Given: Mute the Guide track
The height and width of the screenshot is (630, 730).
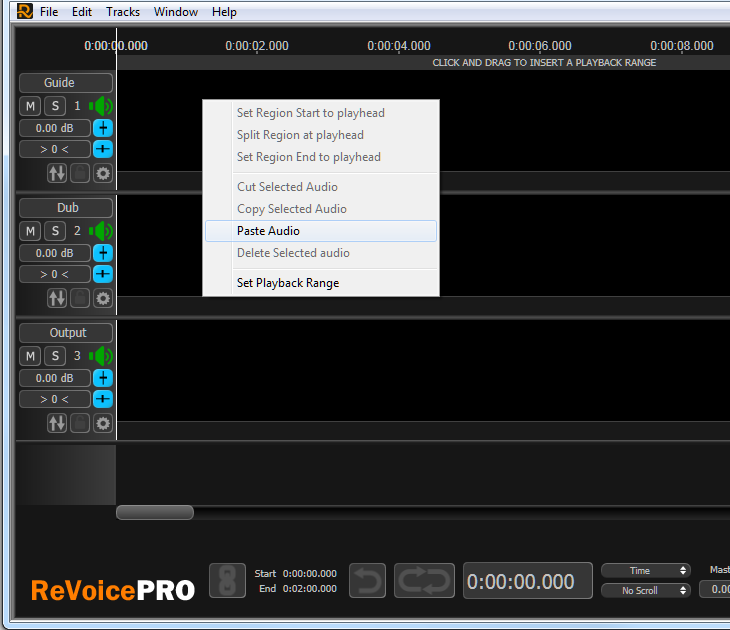Looking at the screenshot, I should click(x=30, y=106).
